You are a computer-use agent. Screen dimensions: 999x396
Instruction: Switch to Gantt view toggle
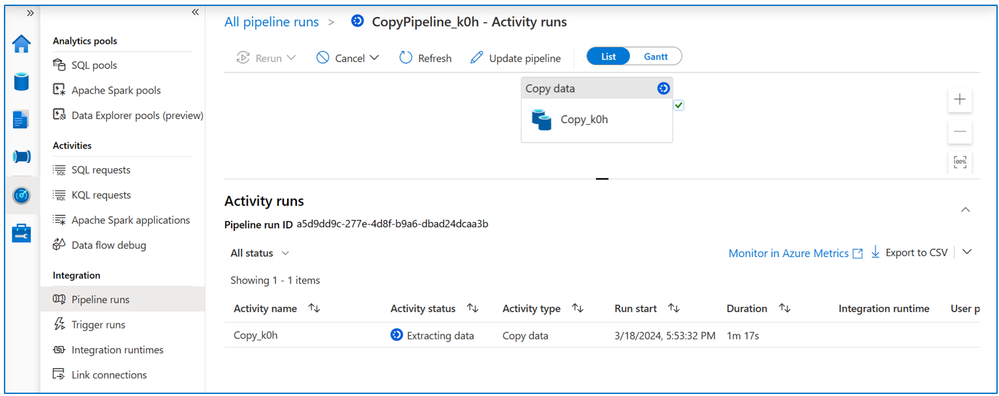click(656, 57)
